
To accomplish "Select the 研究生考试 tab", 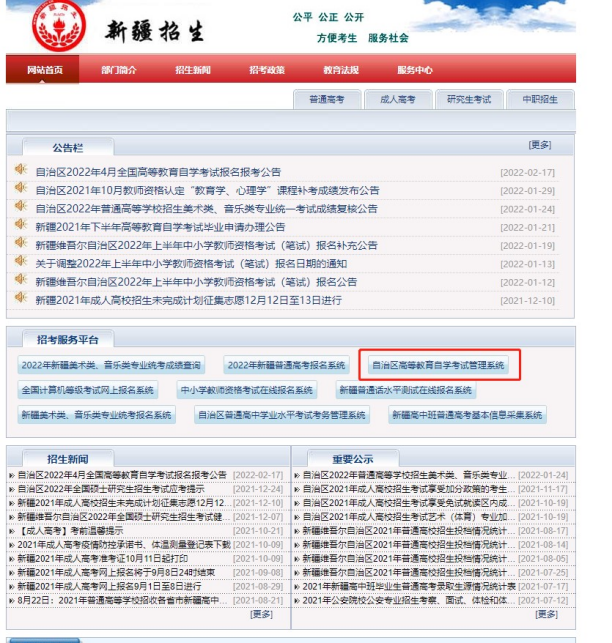I will tap(468, 100).
